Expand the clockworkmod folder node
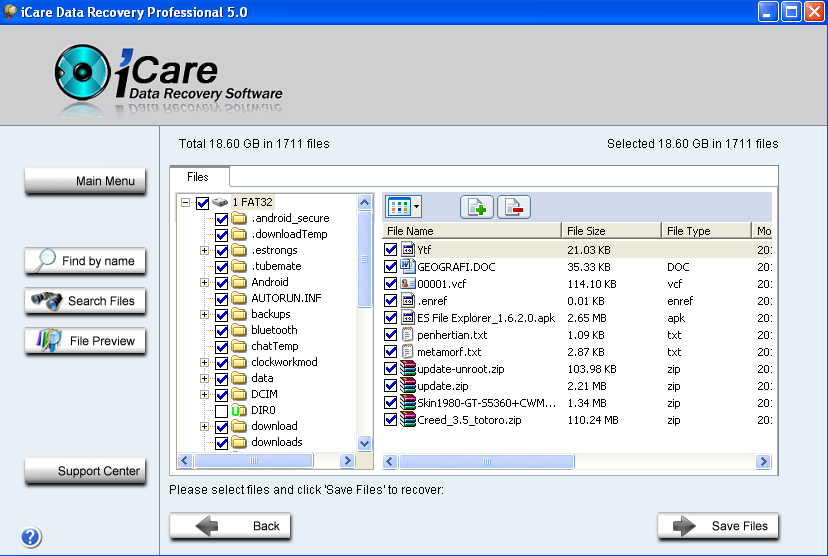 click(204, 362)
